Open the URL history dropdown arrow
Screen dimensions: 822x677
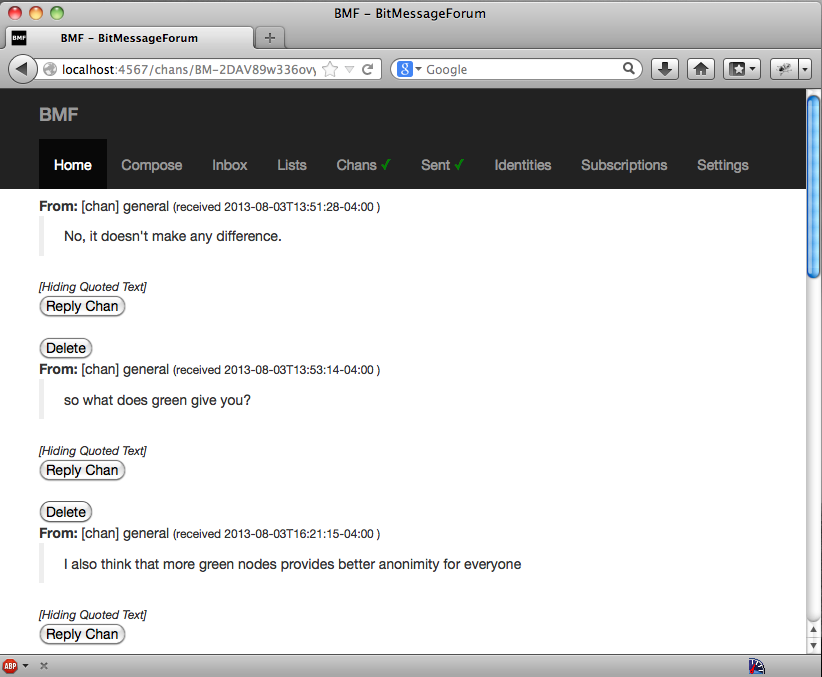pos(350,69)
